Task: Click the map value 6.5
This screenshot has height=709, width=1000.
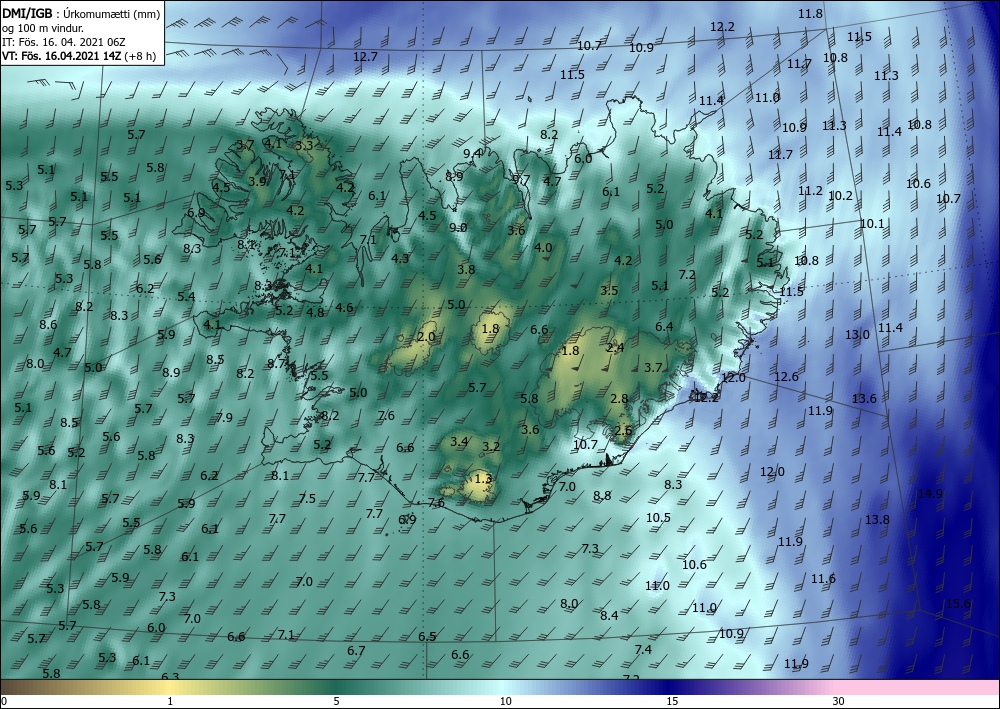Action: tap(427, 636)
